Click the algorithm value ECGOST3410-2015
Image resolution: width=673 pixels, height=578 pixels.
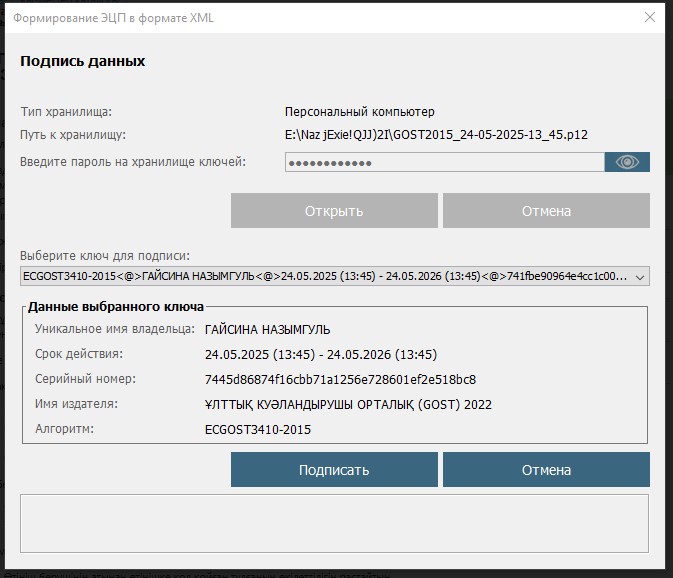coord(257,429)
